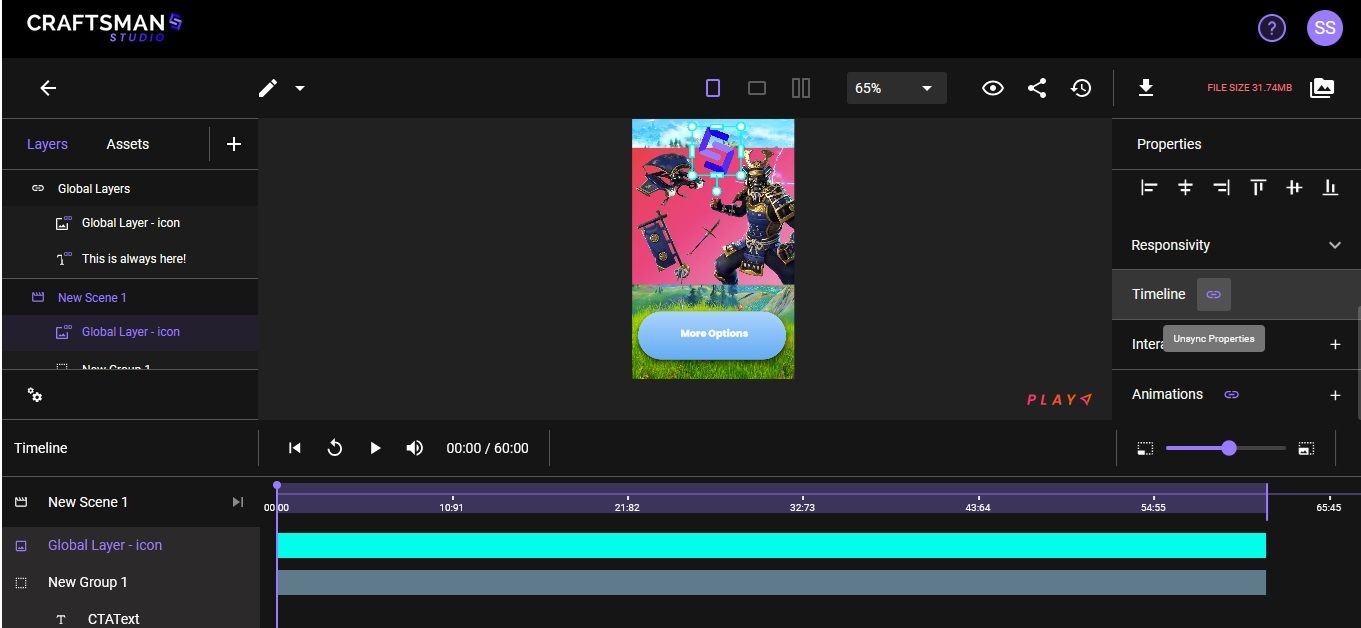Click the FILE SIZE 31.74MB label
Image resolution: width=1361 pixels, height=628 pixels.
(1249, 88)
